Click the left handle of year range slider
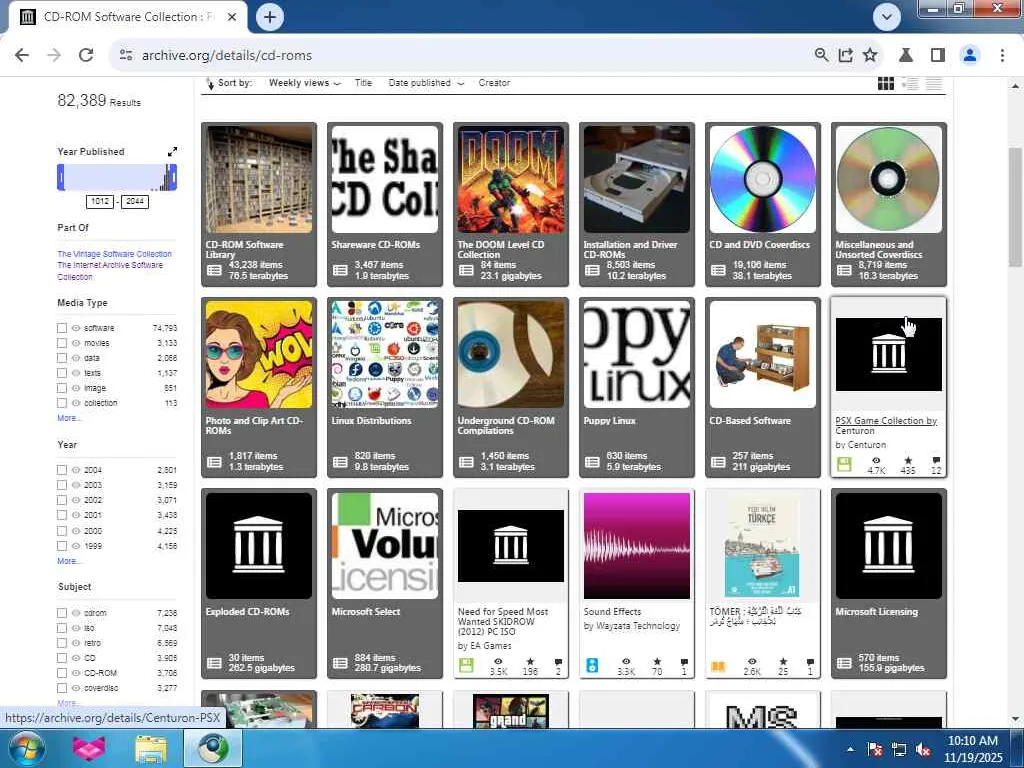The height and width of the screenshot is (768, 1024). (61, 177)
